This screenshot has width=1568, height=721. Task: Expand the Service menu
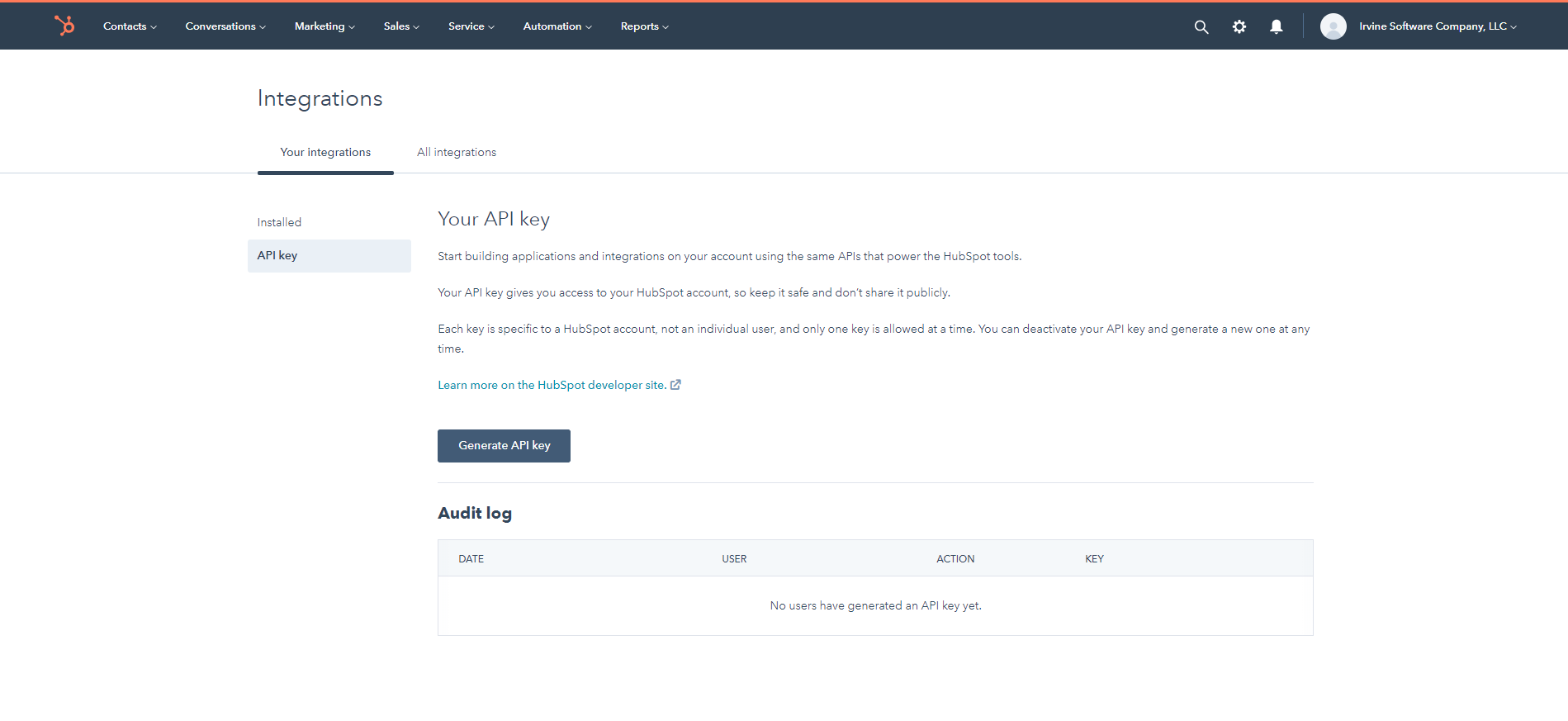click(x=471, y=26)
